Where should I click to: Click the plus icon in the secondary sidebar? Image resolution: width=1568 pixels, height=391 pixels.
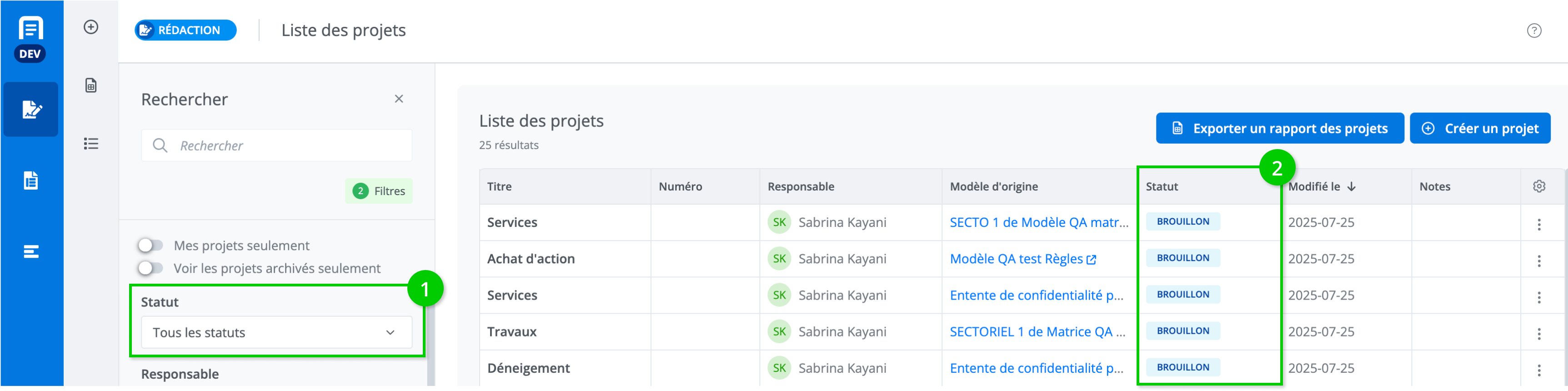pyautogui.click(x=90, y=27)
